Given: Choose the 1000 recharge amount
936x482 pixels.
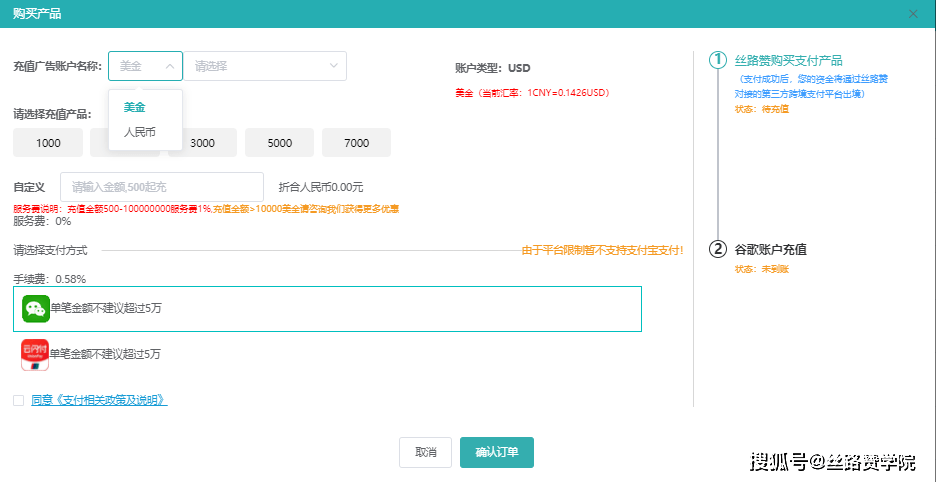Looking at the screenshot, I should (47, 143).
